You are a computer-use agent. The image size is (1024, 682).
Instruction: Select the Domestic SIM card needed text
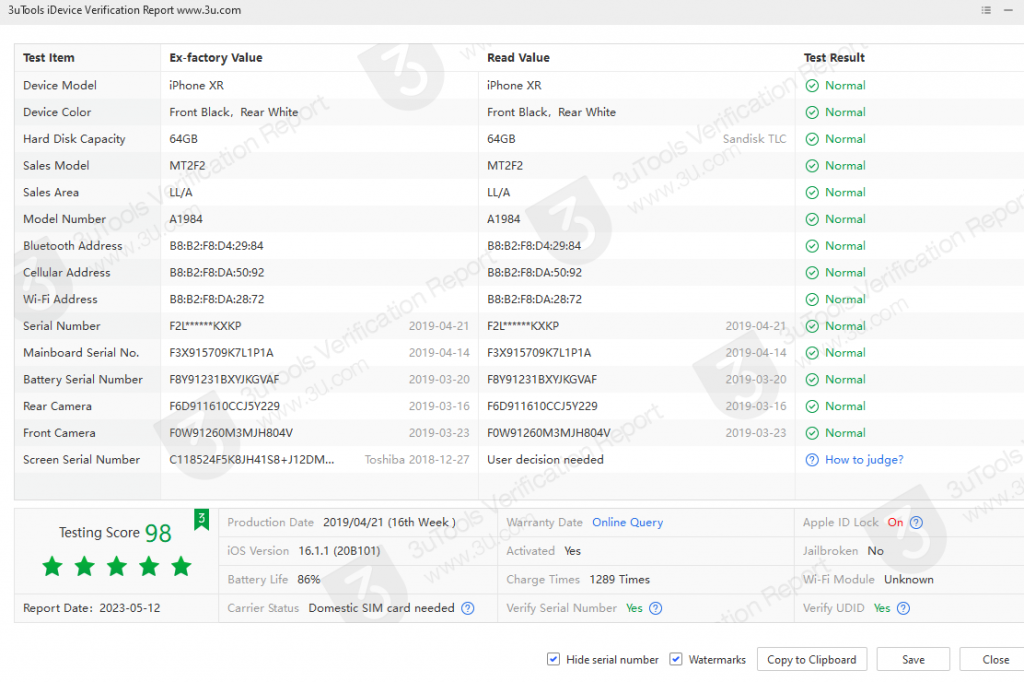coord(381,608)
